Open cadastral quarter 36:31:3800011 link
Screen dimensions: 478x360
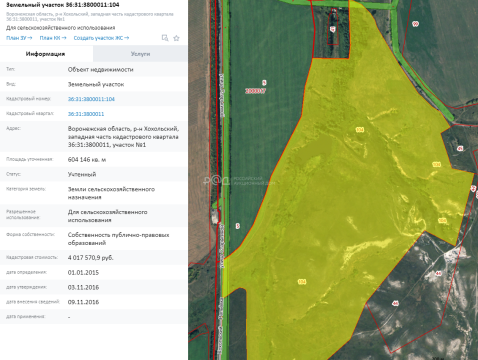(x=86, y=114)
